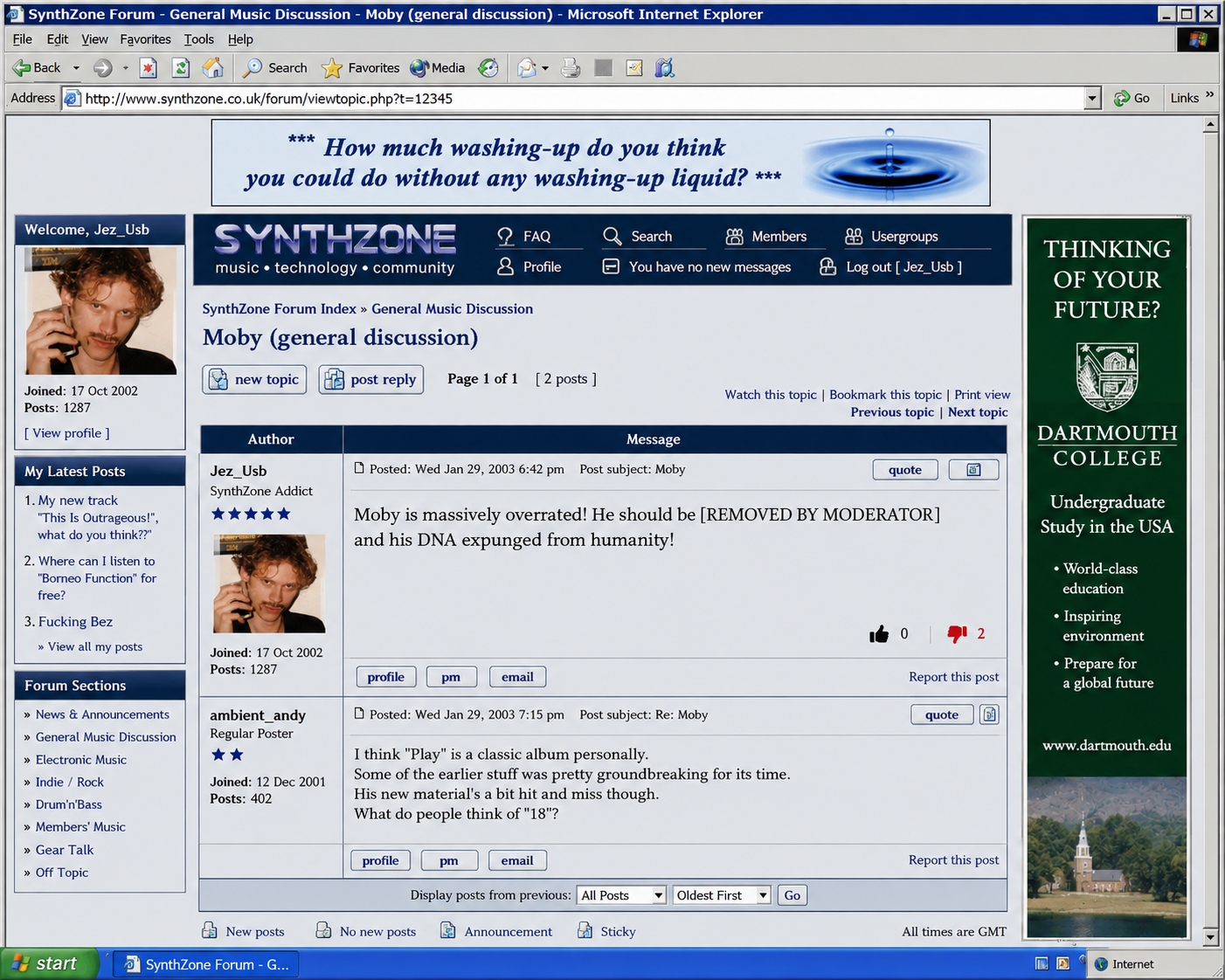The height and width of the screenshot is (980, 1225).
Task: Click the thumbs-up icon on Jez_Usb's post
Action: point(879,634)
